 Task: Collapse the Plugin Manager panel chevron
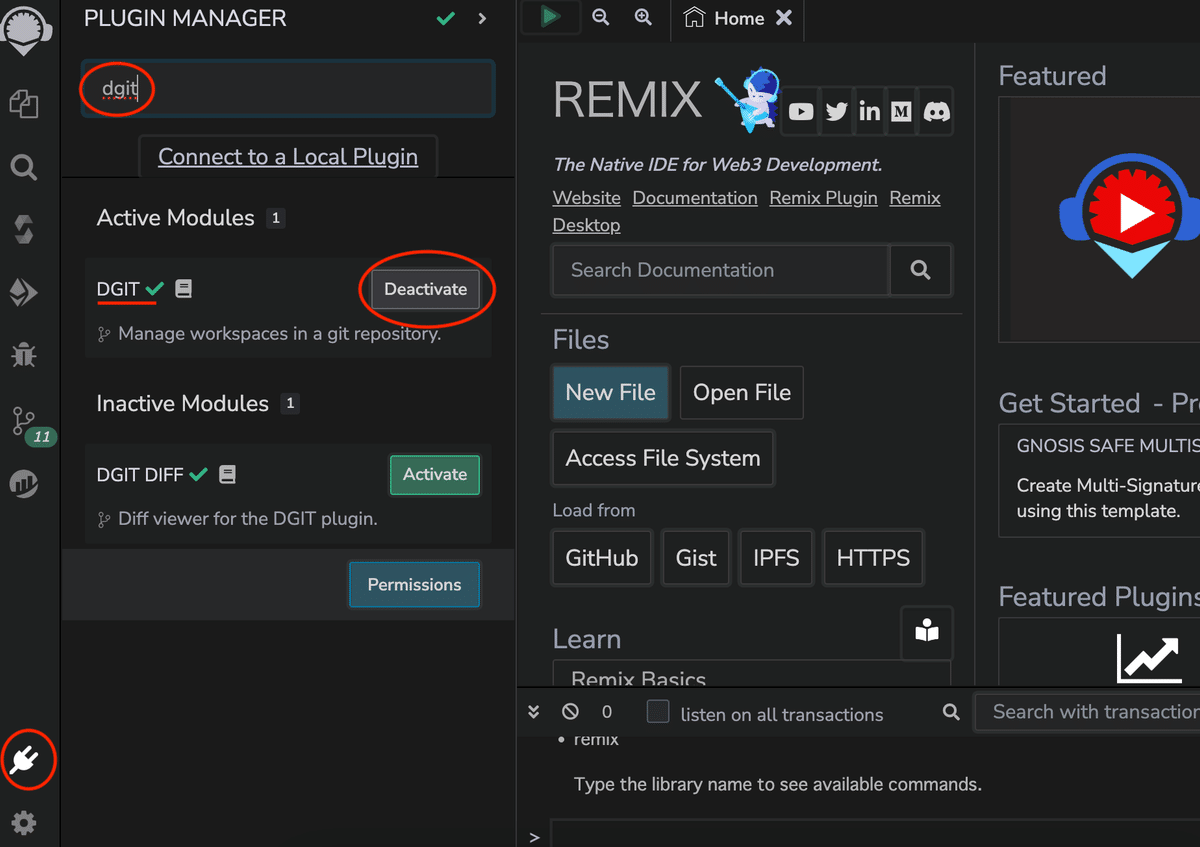tap(483, 18)
